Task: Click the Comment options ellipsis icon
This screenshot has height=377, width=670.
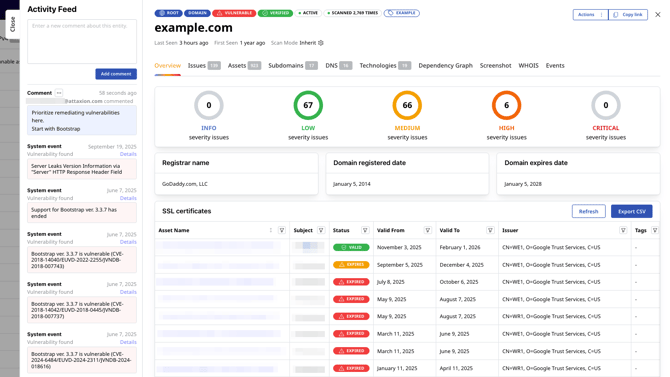Action: click(59, 93)
